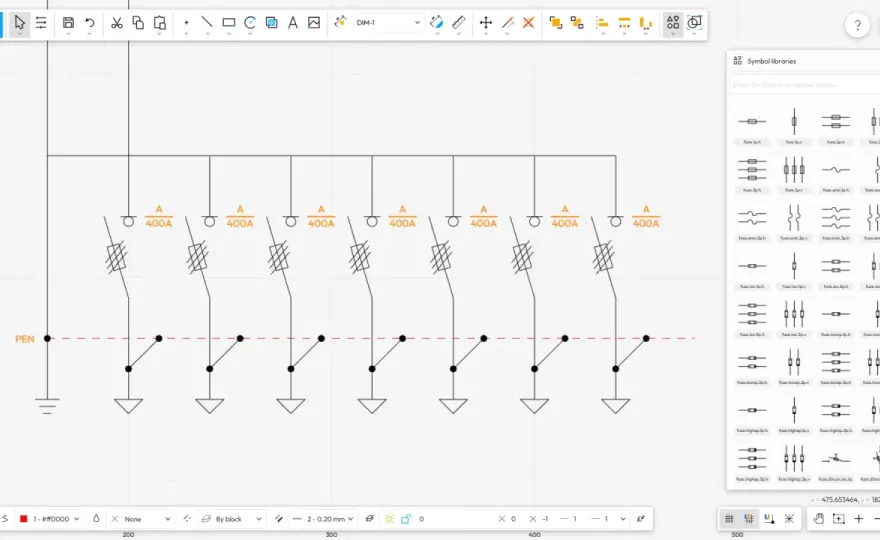Click the symbol library search field
Screen dimensions: 880x540
(806, 85)
